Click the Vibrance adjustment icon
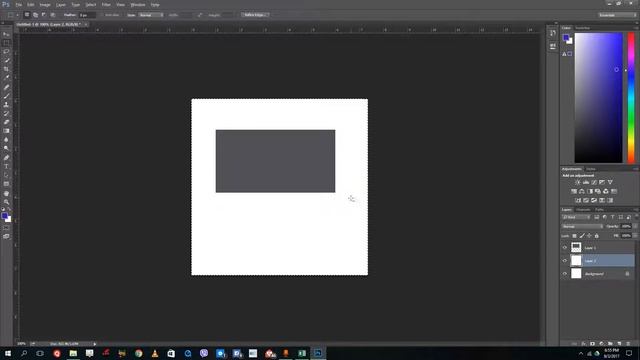640x360 pixels. tap(610, 182)
